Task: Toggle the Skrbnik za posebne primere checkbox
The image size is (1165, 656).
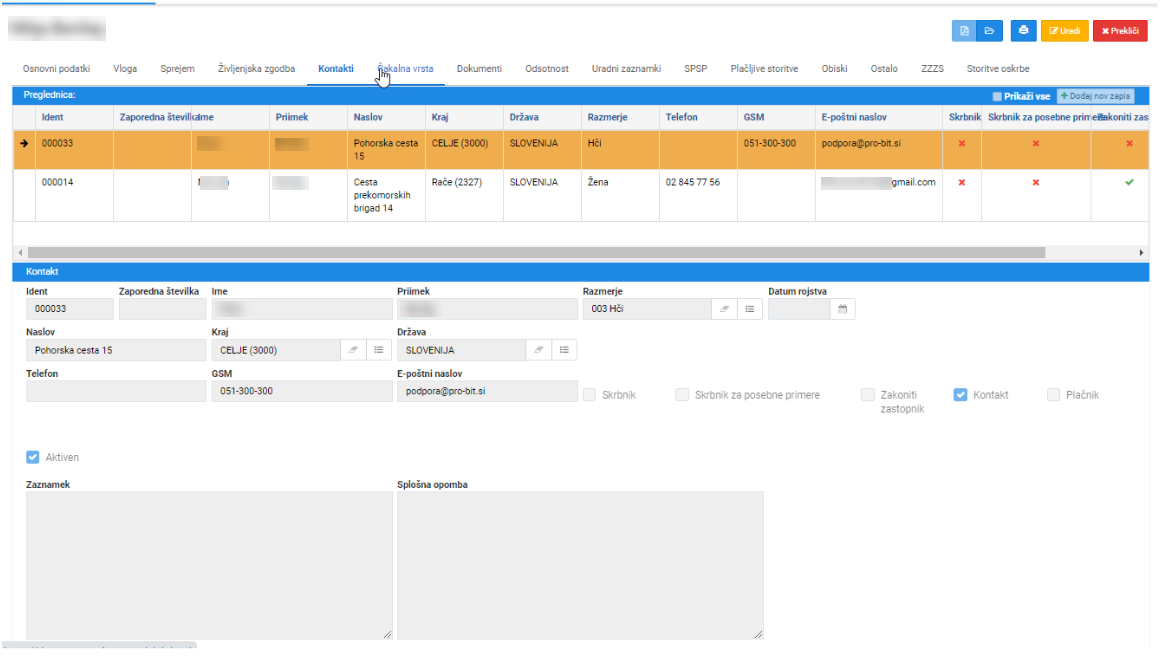Action: (x=682, y=394)
